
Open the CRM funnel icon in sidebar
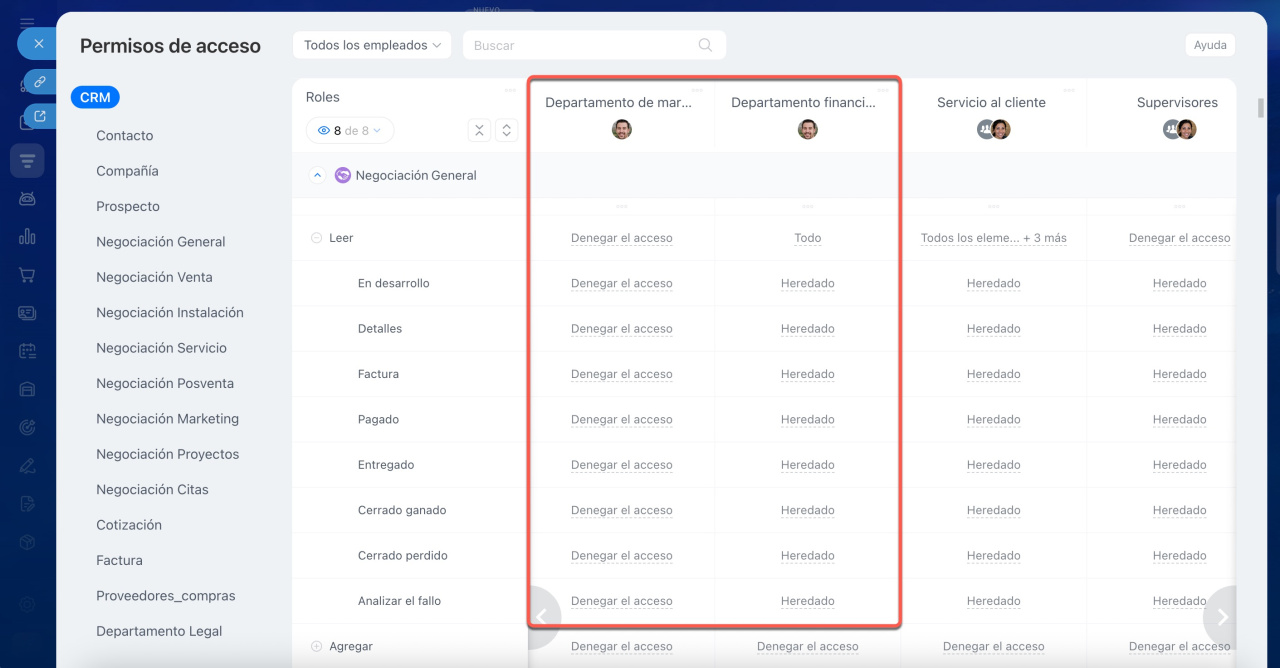coord(27,161)
